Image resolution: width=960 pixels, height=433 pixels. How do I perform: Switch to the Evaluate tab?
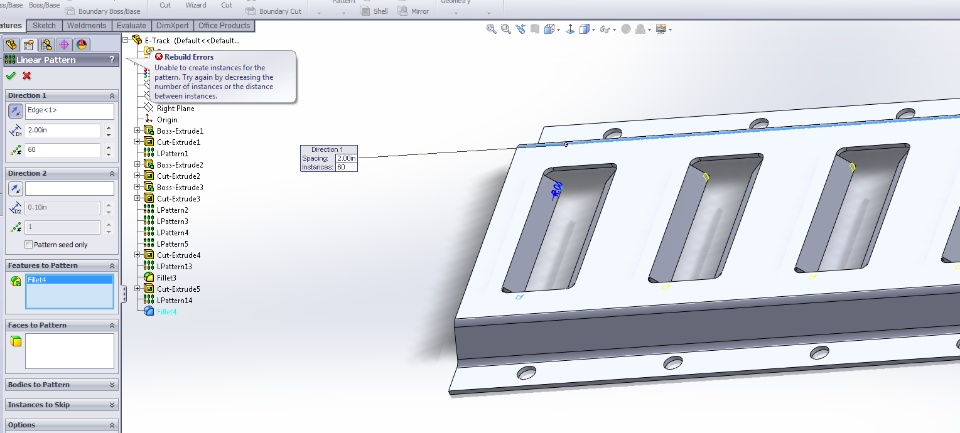pos(132,26)
